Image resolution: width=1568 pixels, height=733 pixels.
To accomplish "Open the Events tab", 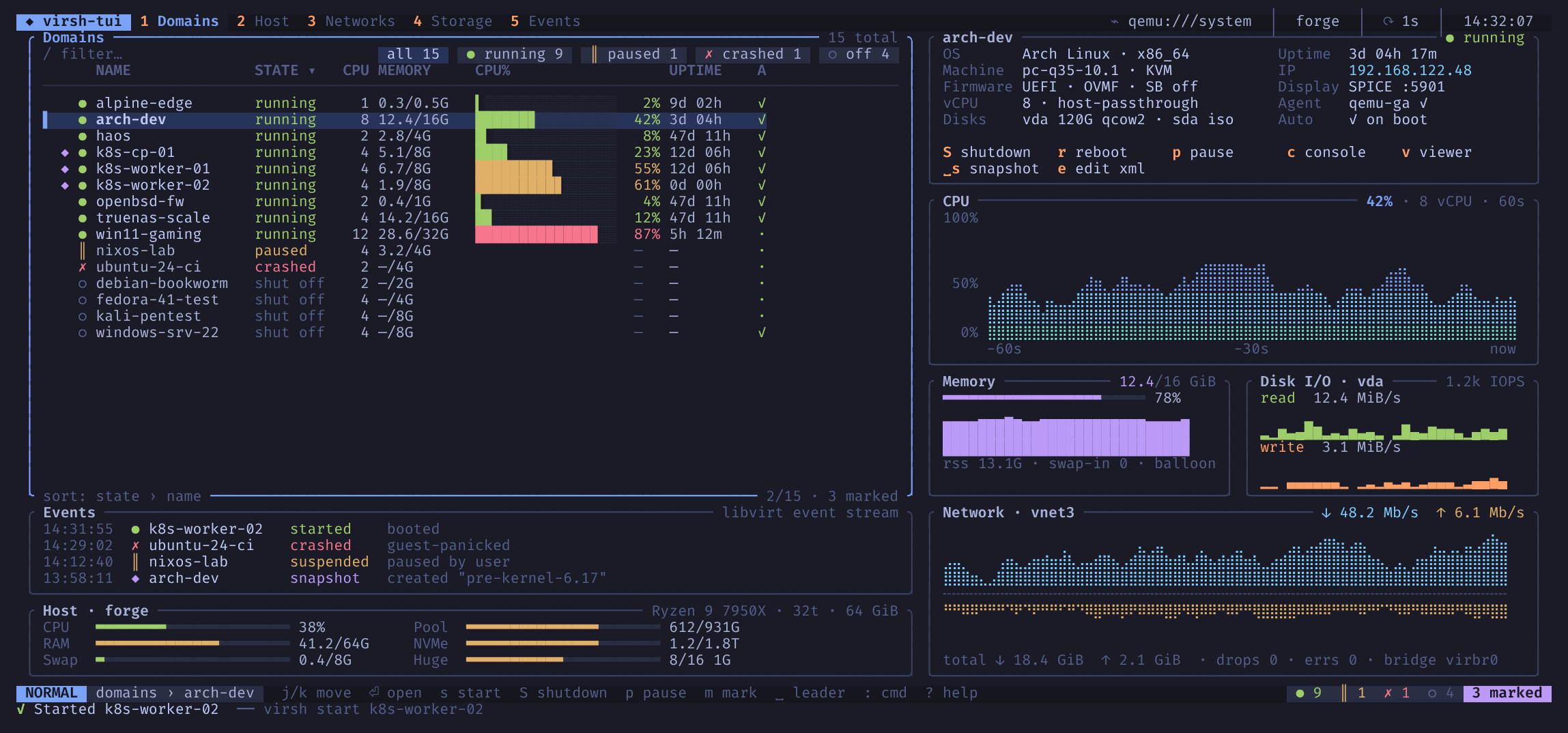I will pos(545,21).
